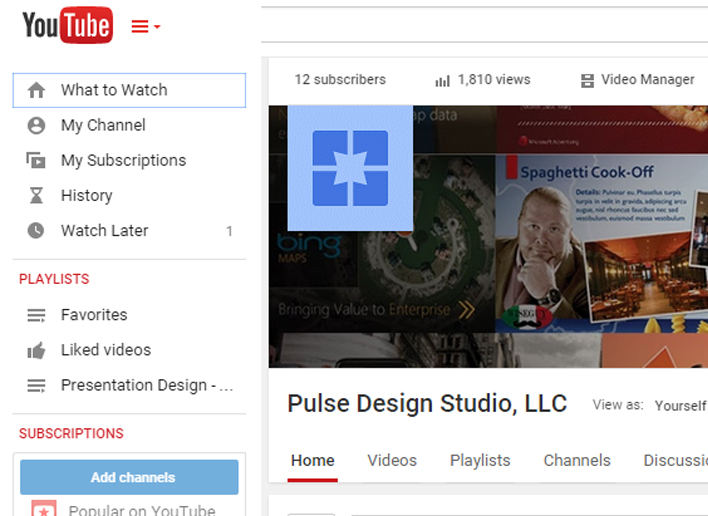
Task: Open What to Watch
Action: pos(129,90)
